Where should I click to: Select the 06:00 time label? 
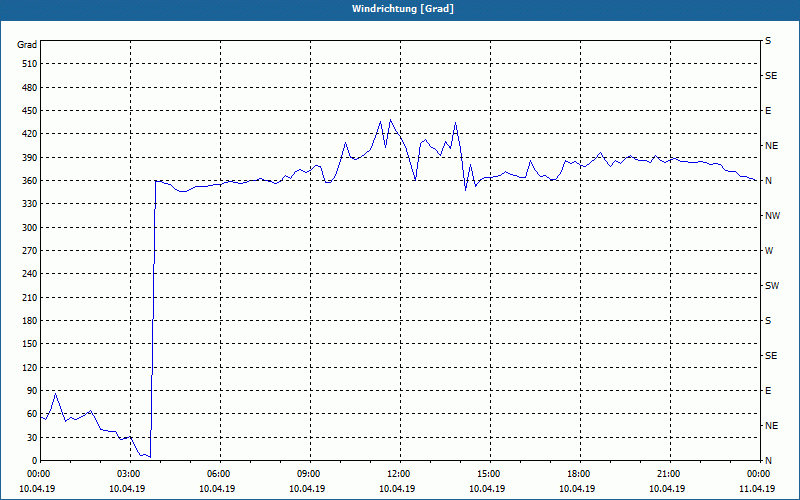(x=217, y=474)
